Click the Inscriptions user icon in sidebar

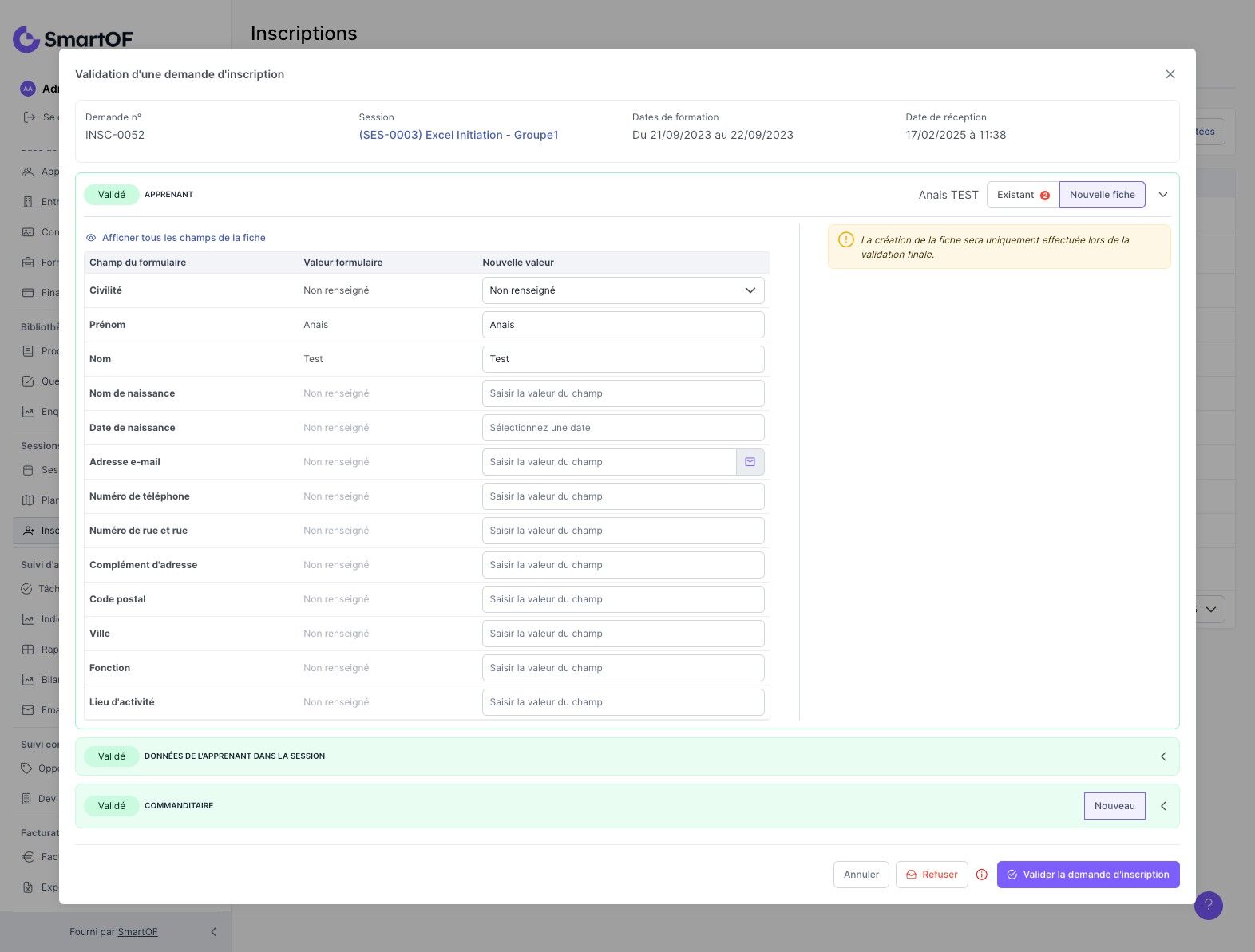click(28, 531)
